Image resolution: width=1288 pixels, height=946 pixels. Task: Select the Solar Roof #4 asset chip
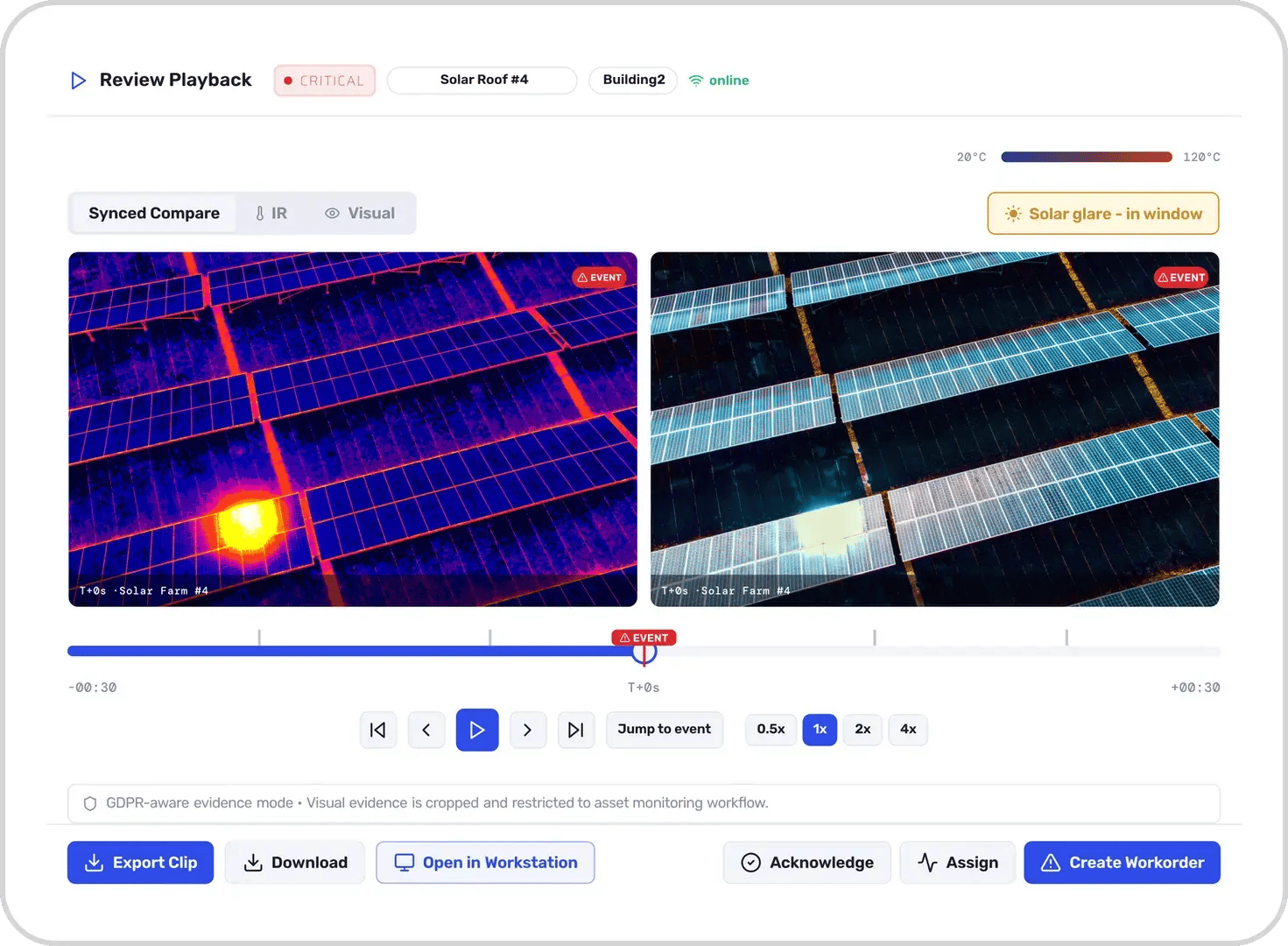pos(482,80)
